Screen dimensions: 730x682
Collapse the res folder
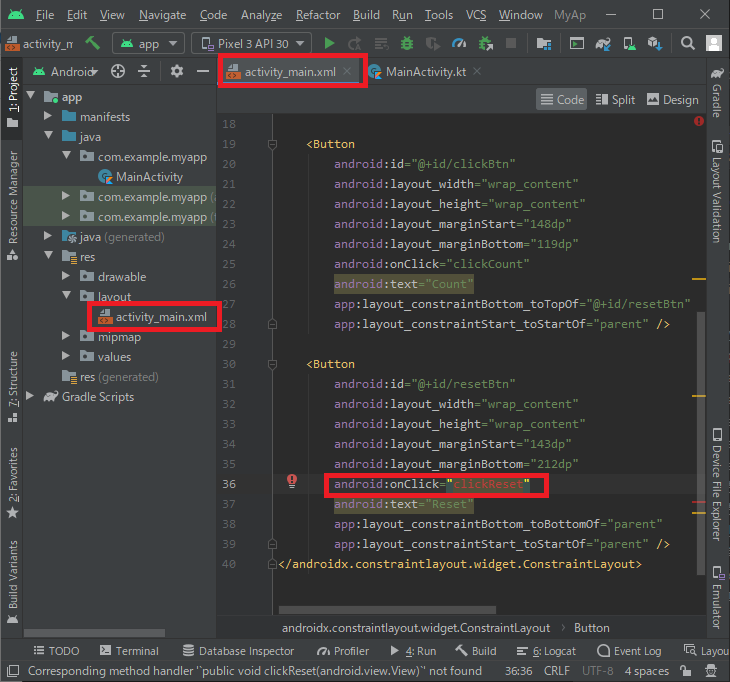coord(48,256)
